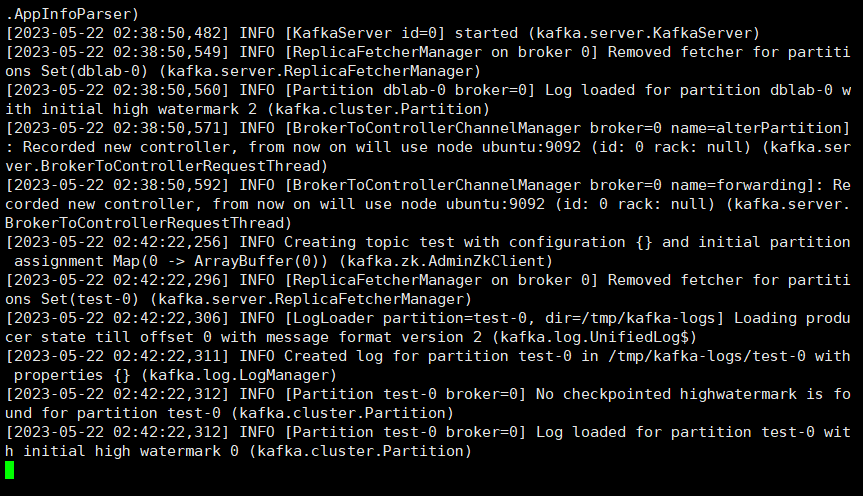Image resolution: width=863 pixels, height=496 pixels.
Task: Select the timestamp "02:42:22,296"
Action: 167,280
